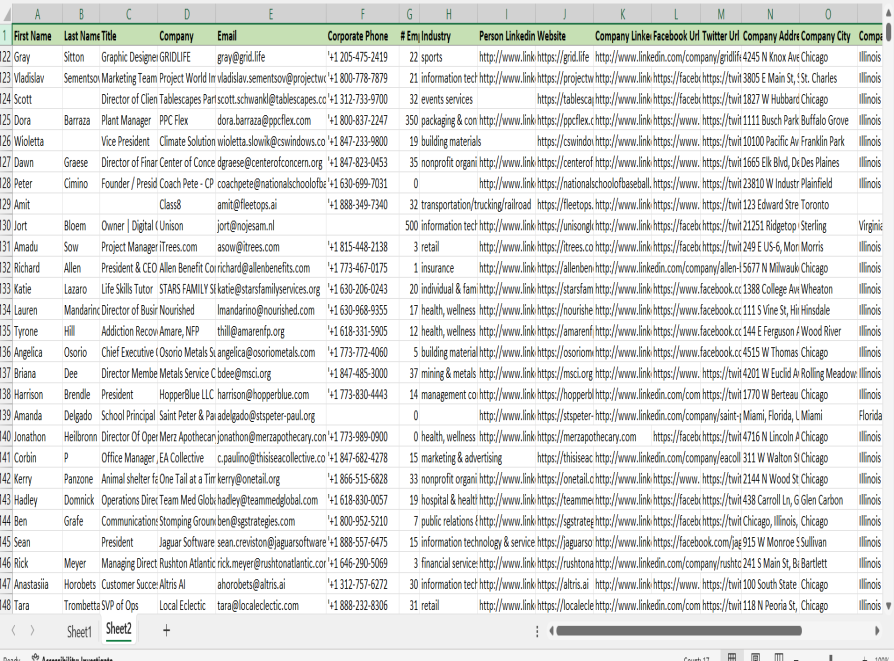Image resolution: width=894 pixels, height=661 pixels.
Task: Select row 122 header
Action: [6, 57]
